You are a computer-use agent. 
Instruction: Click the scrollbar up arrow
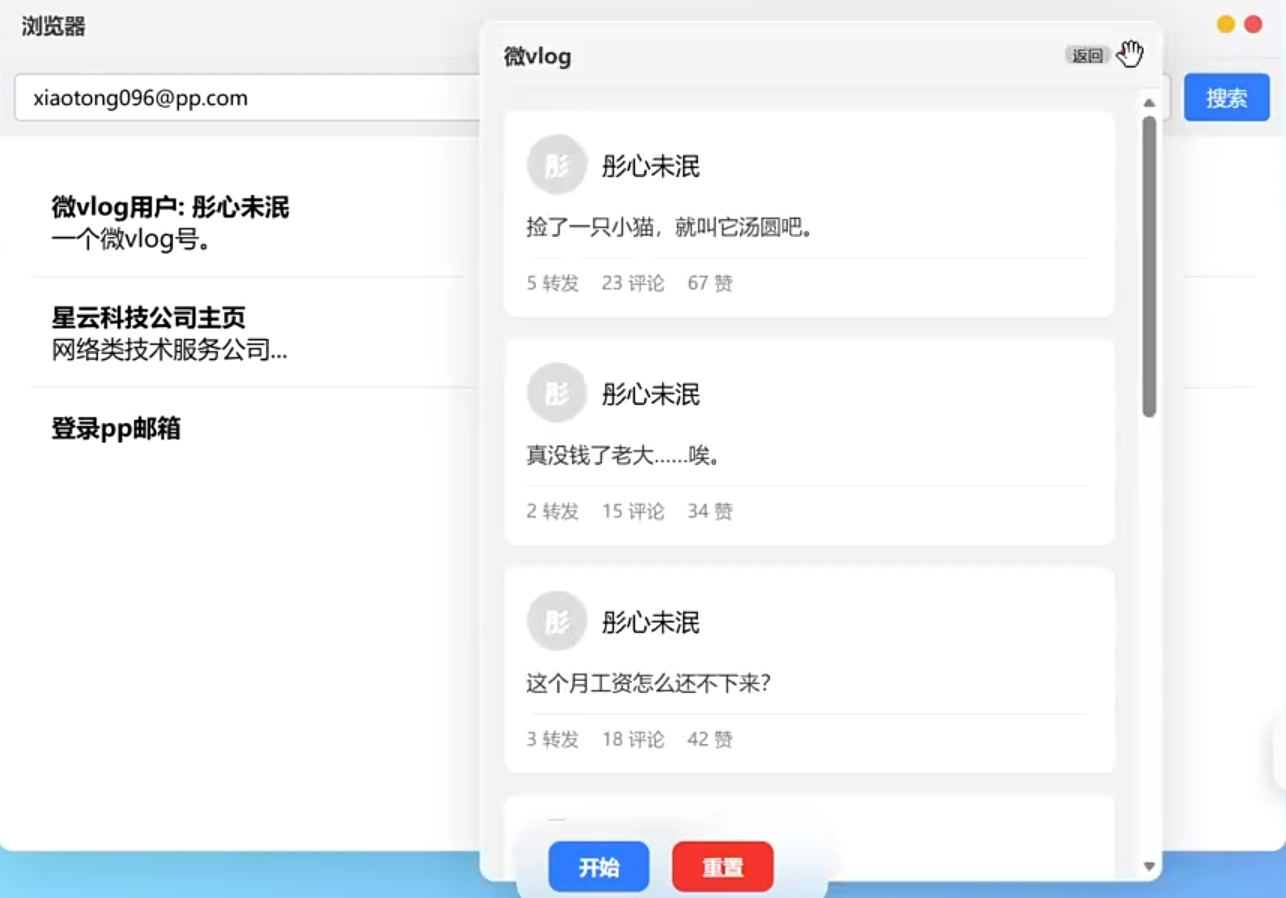1149,103
